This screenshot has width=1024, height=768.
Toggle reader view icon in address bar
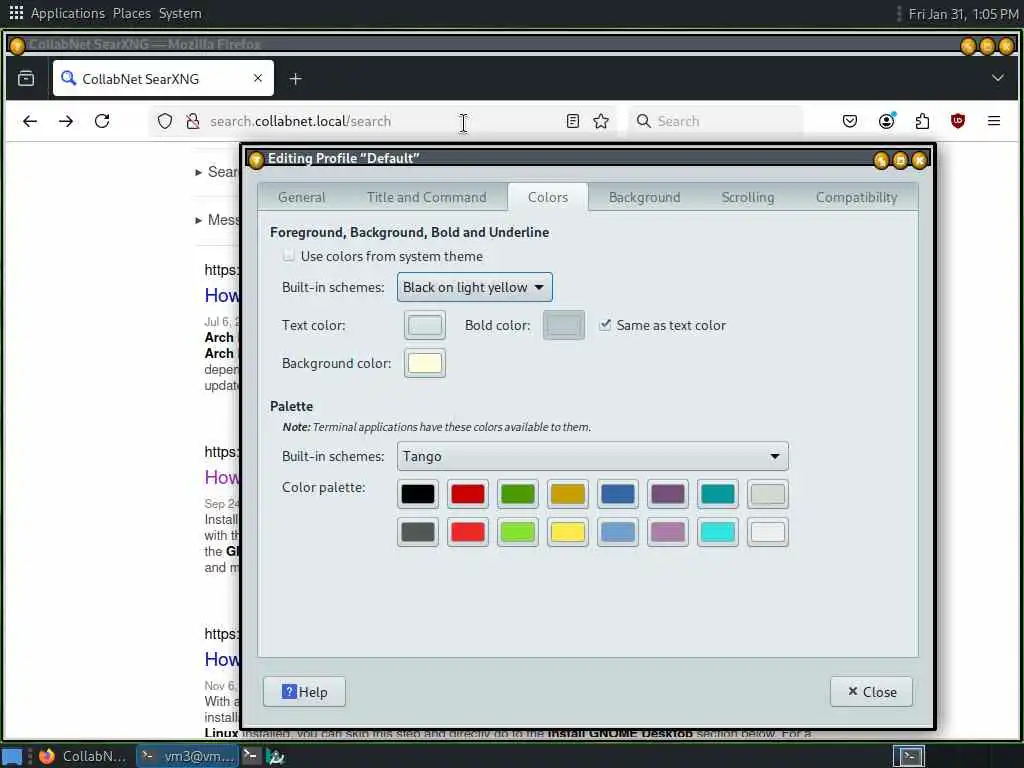coord(573,121)
